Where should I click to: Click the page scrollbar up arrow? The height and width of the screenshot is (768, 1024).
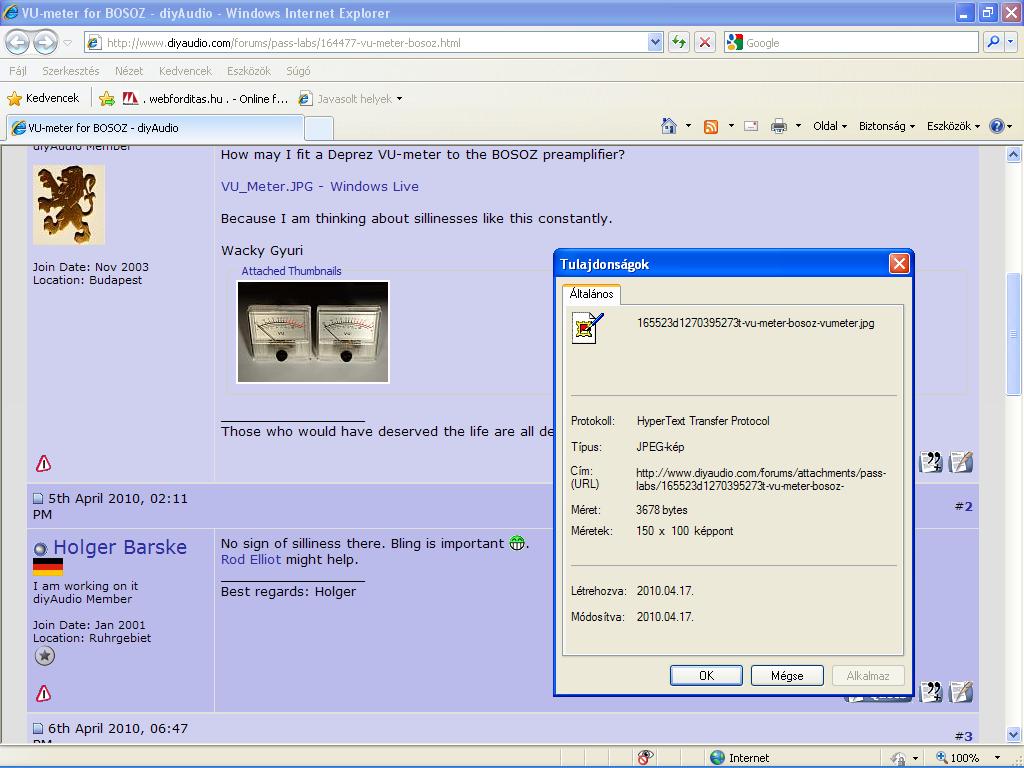click(1013, 155)
